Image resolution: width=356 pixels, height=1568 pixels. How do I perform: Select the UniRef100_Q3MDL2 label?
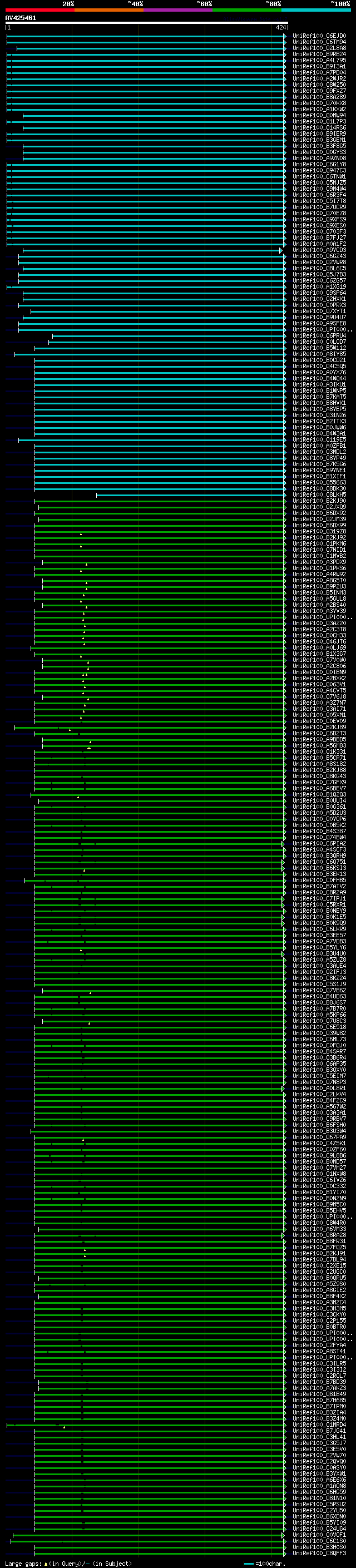click(x=319, y=452)
